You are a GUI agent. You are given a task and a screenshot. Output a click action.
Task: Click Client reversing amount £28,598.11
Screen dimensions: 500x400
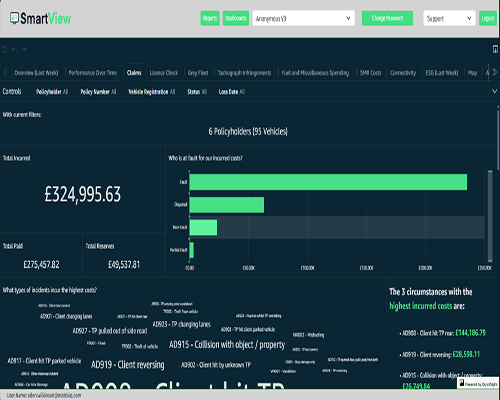point(466,354)
